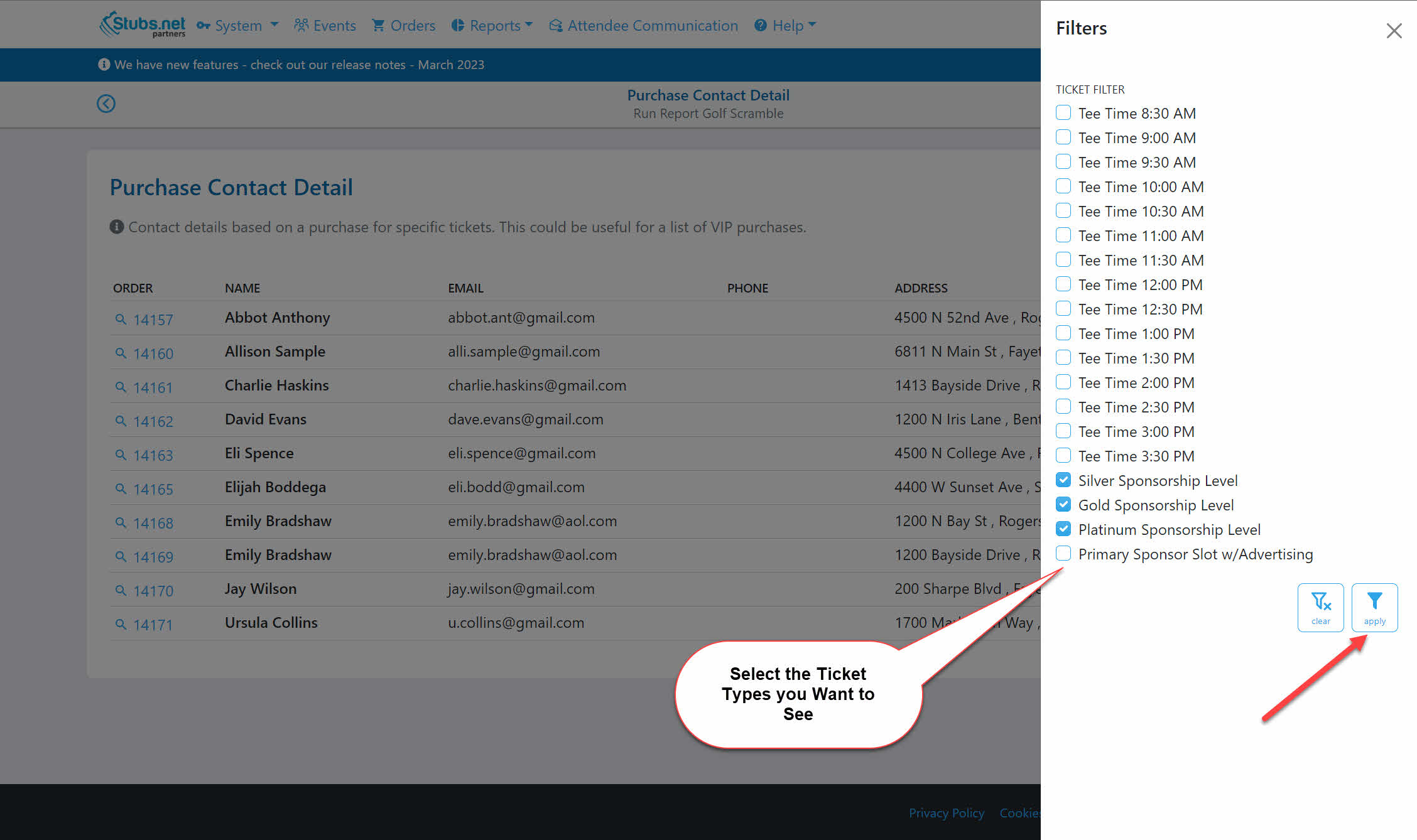The width and height of the screenshot is (1417, 840).
Task: Check Tee Time 1:30 PM filter
Action: tap(1063, 357)
